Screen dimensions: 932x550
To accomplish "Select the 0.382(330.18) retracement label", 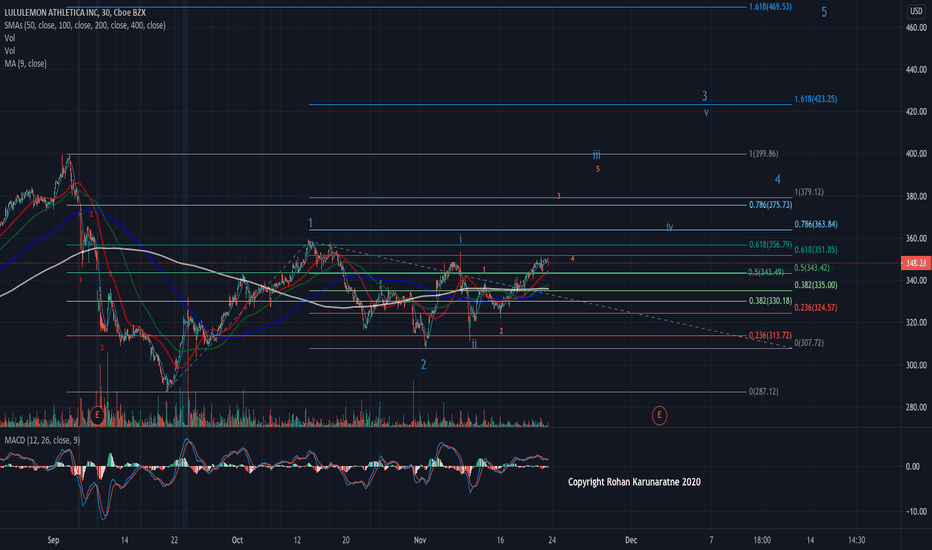I will (770, 301).
